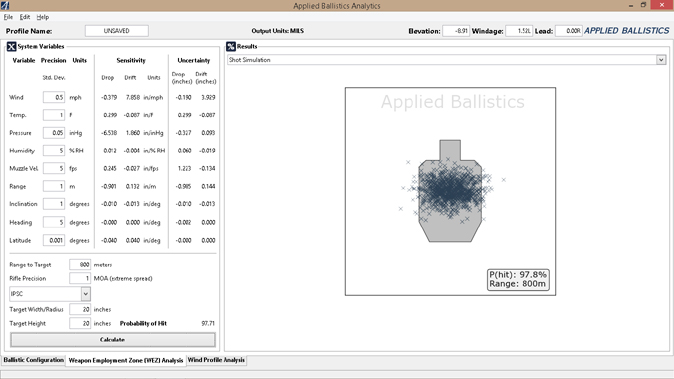Open the File menu
Viewport: 674px width, 379px height.
click(8, 17)
